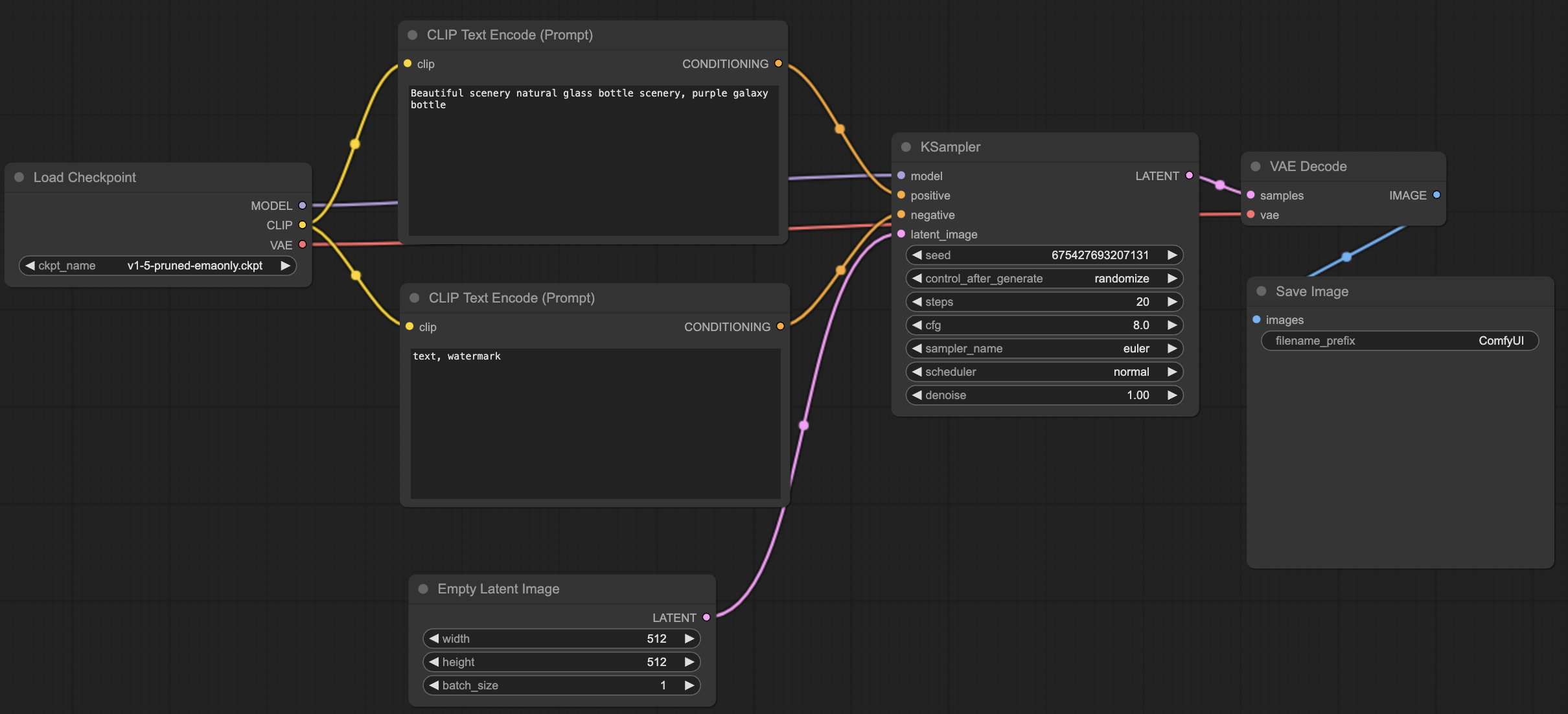Increase cfg with the right arrow
The height and width of the screenshot is (714, 1568).
click(1172, 325)
